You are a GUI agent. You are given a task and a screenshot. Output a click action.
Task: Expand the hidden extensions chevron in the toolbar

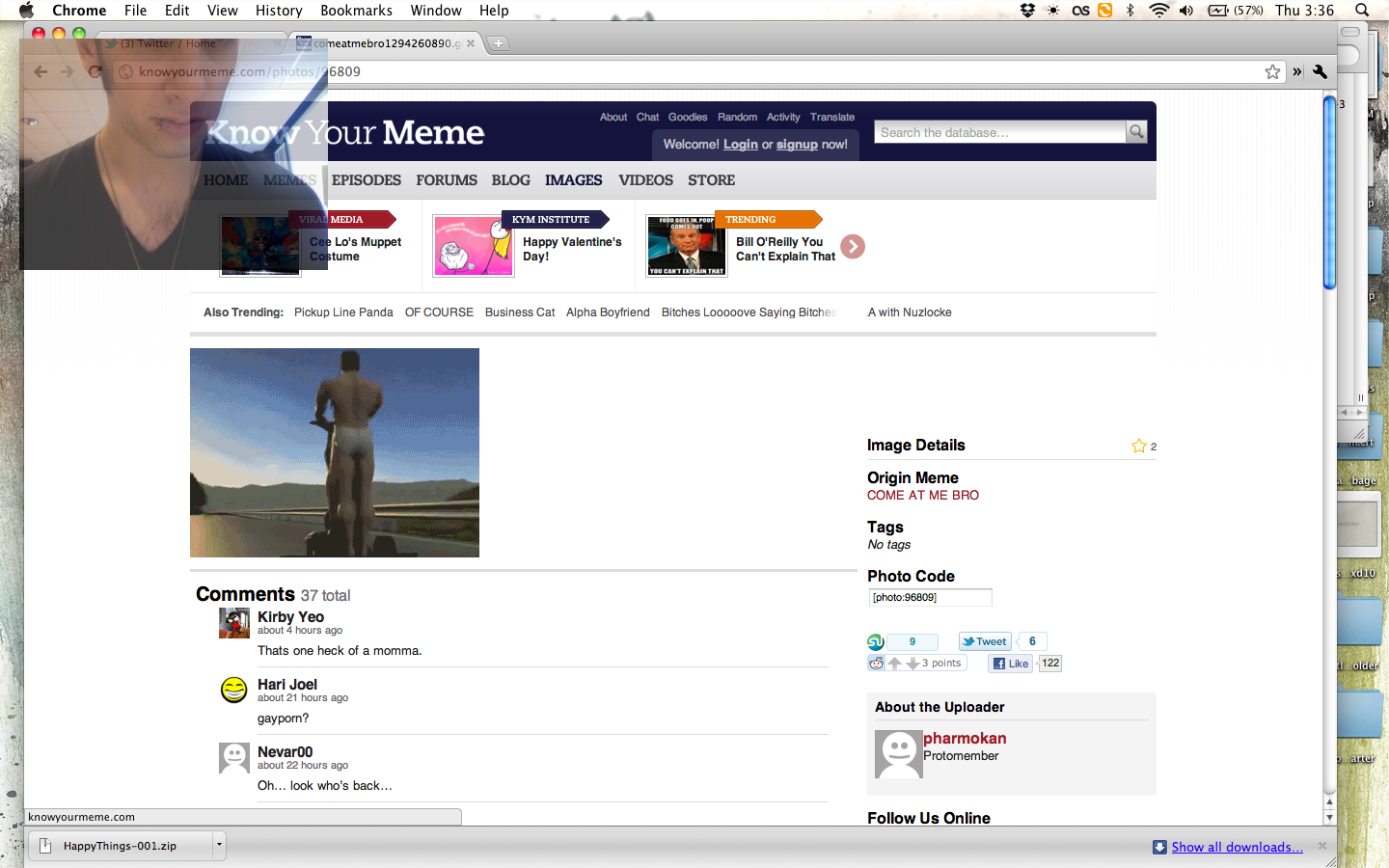[x=1297, y=71]
